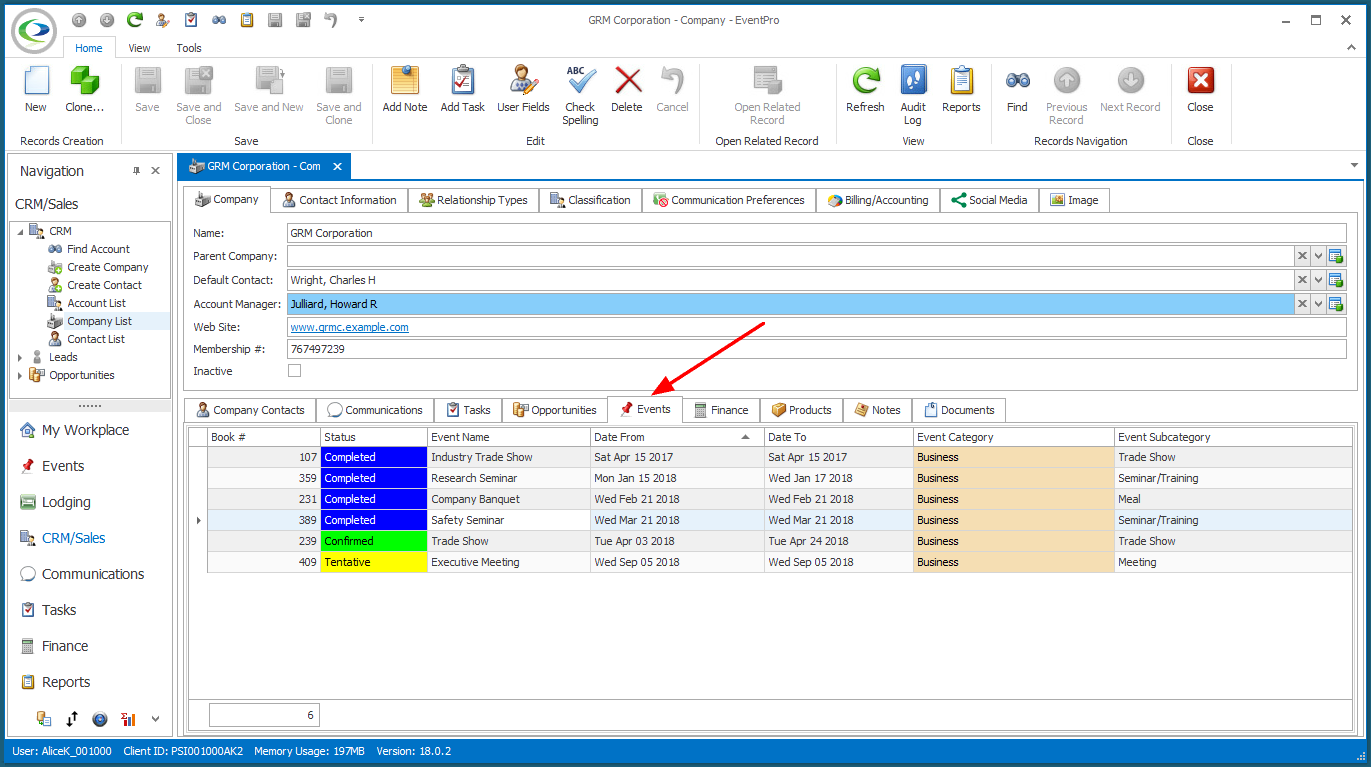The width and height of the screenshot is (1371, 767).
Task: Open the Audit Log
Action: click(x=913, y=96)
